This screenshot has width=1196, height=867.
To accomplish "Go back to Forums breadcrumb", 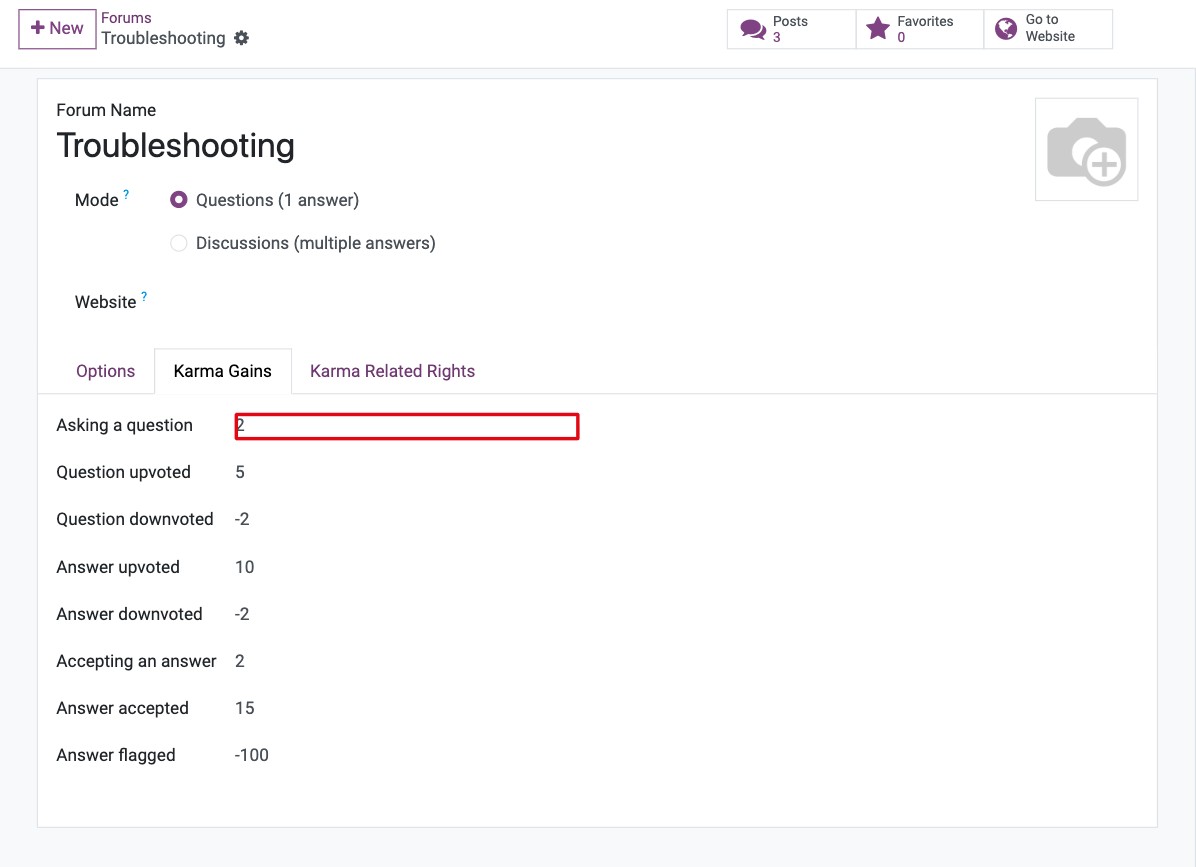I will click(x=126, y=18).
